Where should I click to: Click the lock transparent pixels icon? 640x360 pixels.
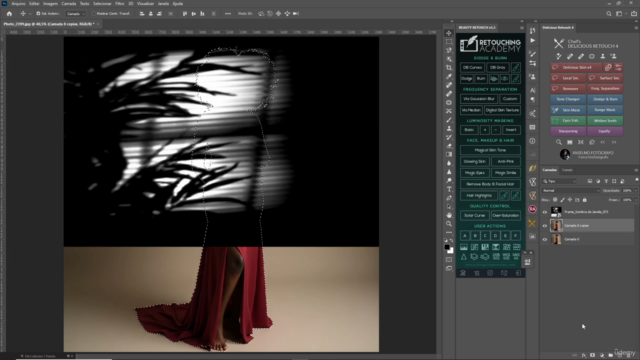[x=555, y=200]
